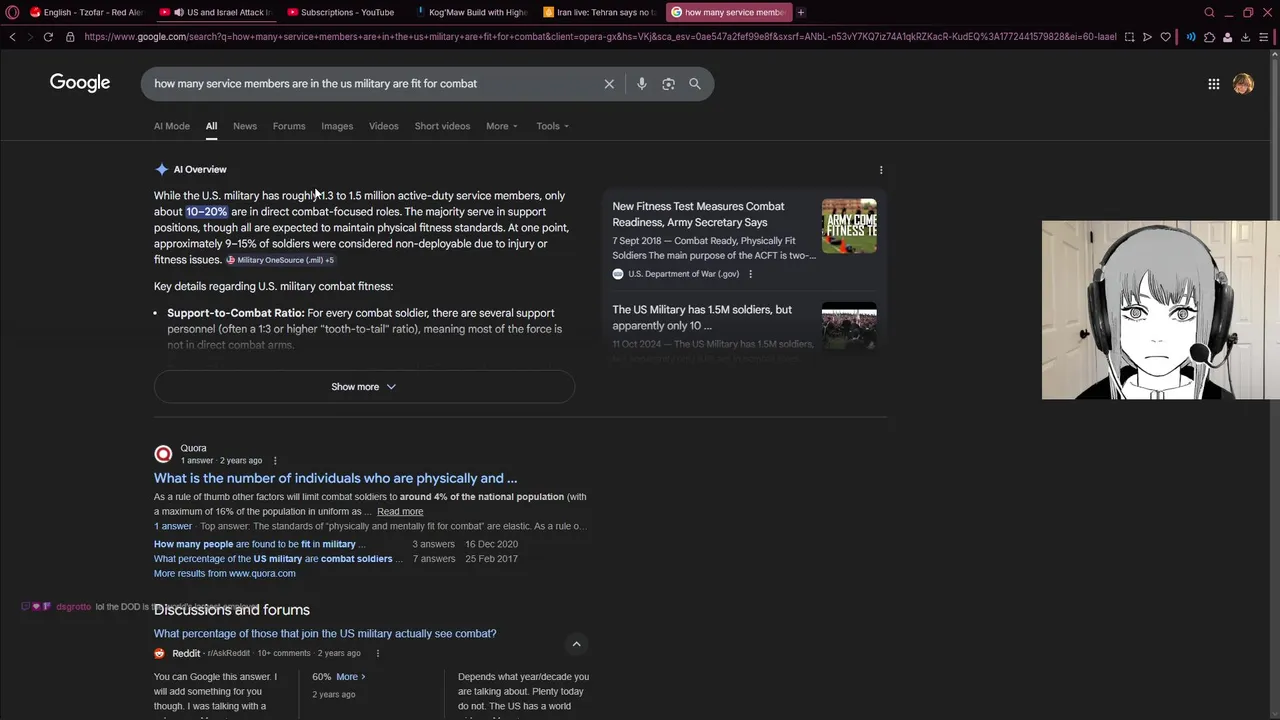Image resolution: width=1280 pixels, height=720 pixels.
Task: Switch to the AI Mode tab
Action: click(x=172, y=126)
